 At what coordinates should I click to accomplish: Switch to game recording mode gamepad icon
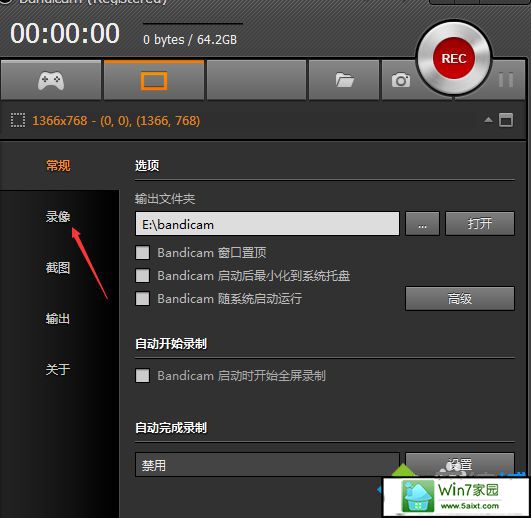point(51,81)
